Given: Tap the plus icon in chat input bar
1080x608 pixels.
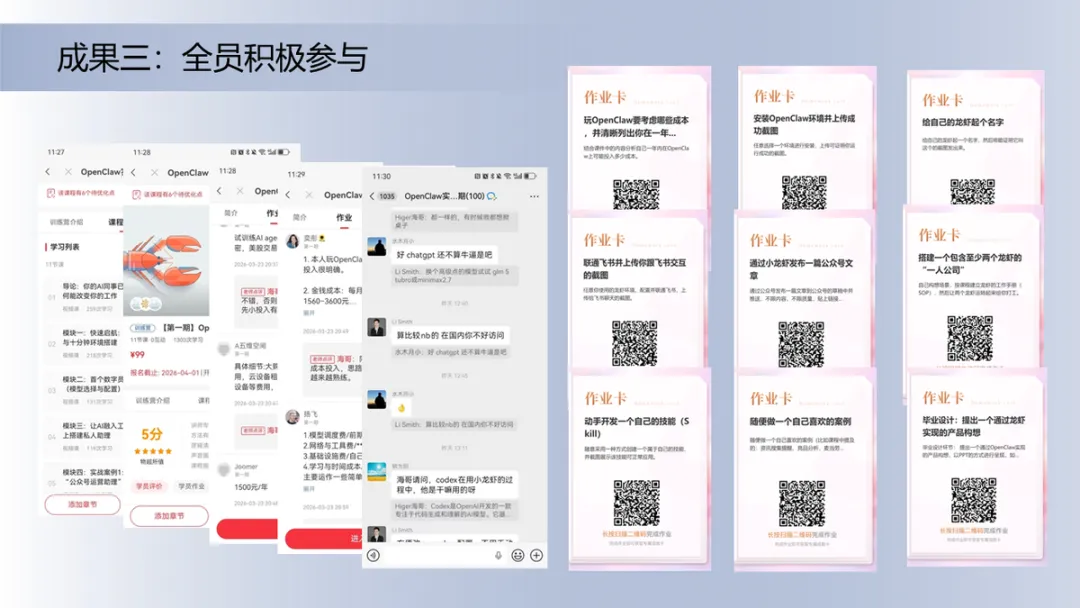Looking at the screenshot, I should pos(537,555).
